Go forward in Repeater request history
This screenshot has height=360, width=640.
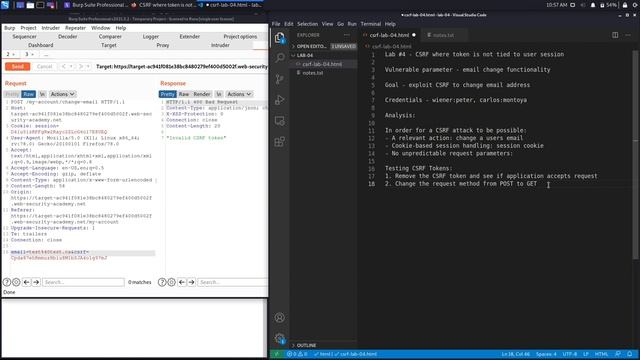click(81, 66)
